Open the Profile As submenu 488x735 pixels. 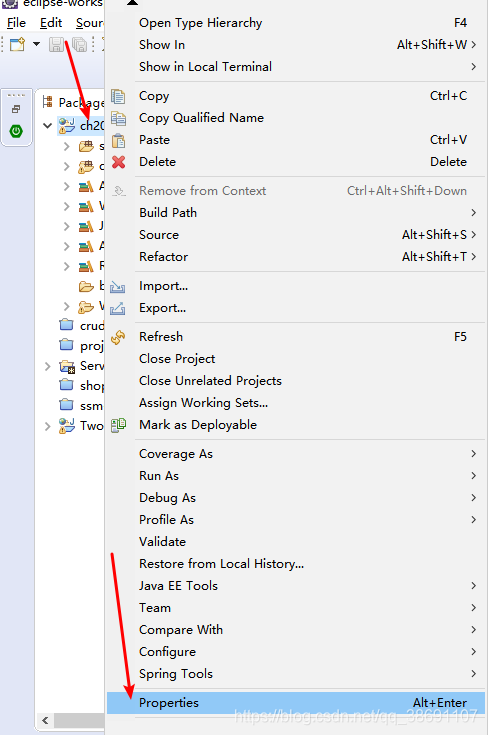coord(296,520)
